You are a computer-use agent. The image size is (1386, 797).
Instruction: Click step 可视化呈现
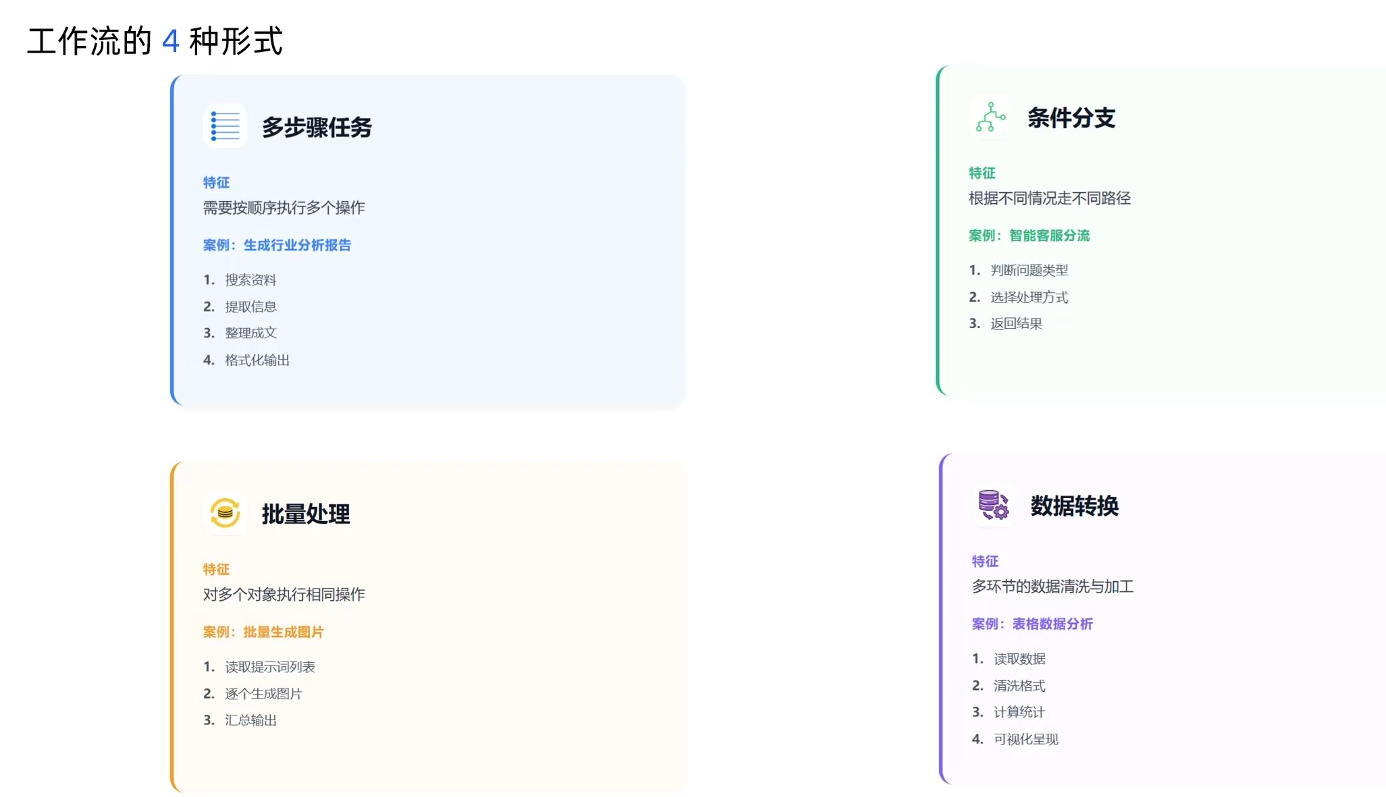[x=1026, y=740]
